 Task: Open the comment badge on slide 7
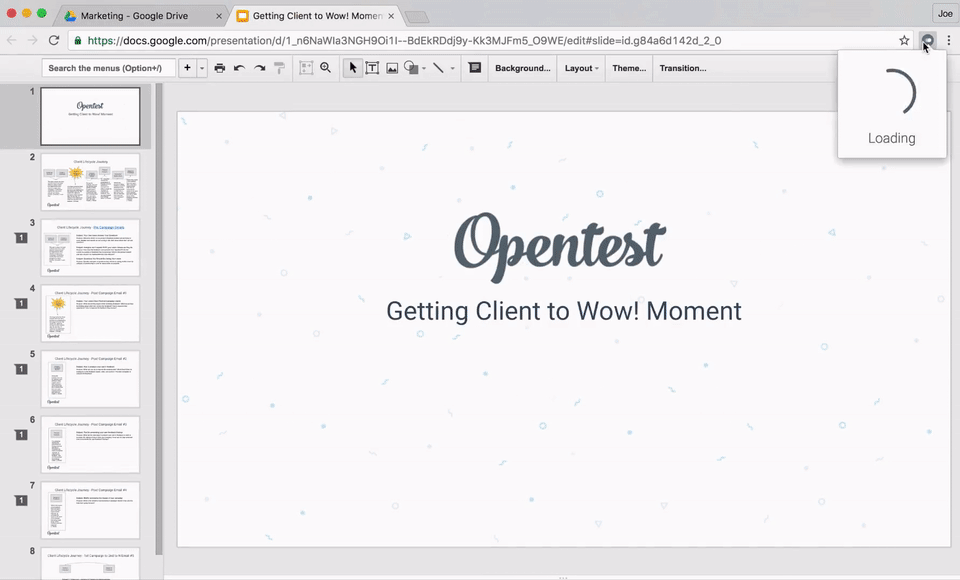point(21,500)
